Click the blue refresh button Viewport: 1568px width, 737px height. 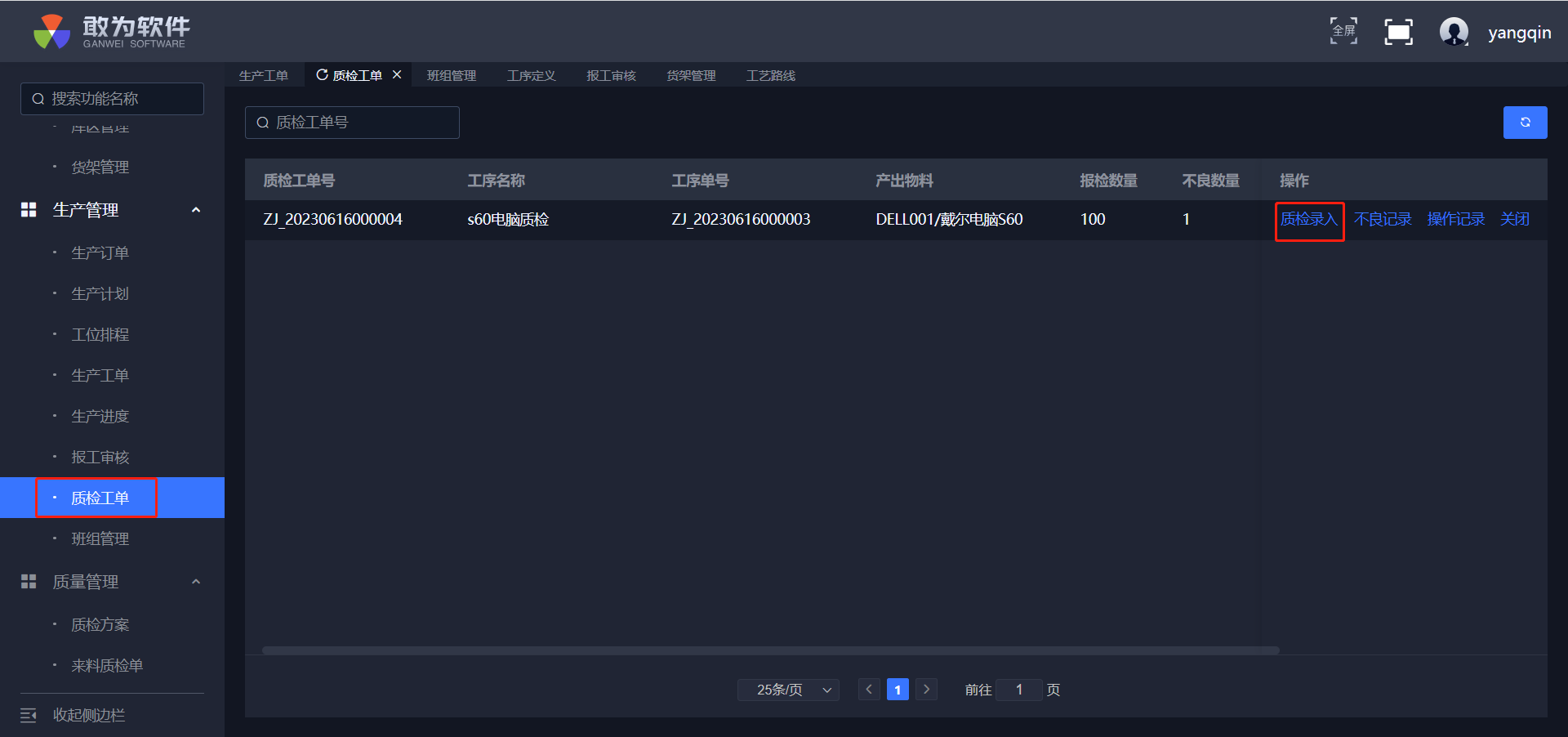pyautogui.click(x=1525, y=123)
